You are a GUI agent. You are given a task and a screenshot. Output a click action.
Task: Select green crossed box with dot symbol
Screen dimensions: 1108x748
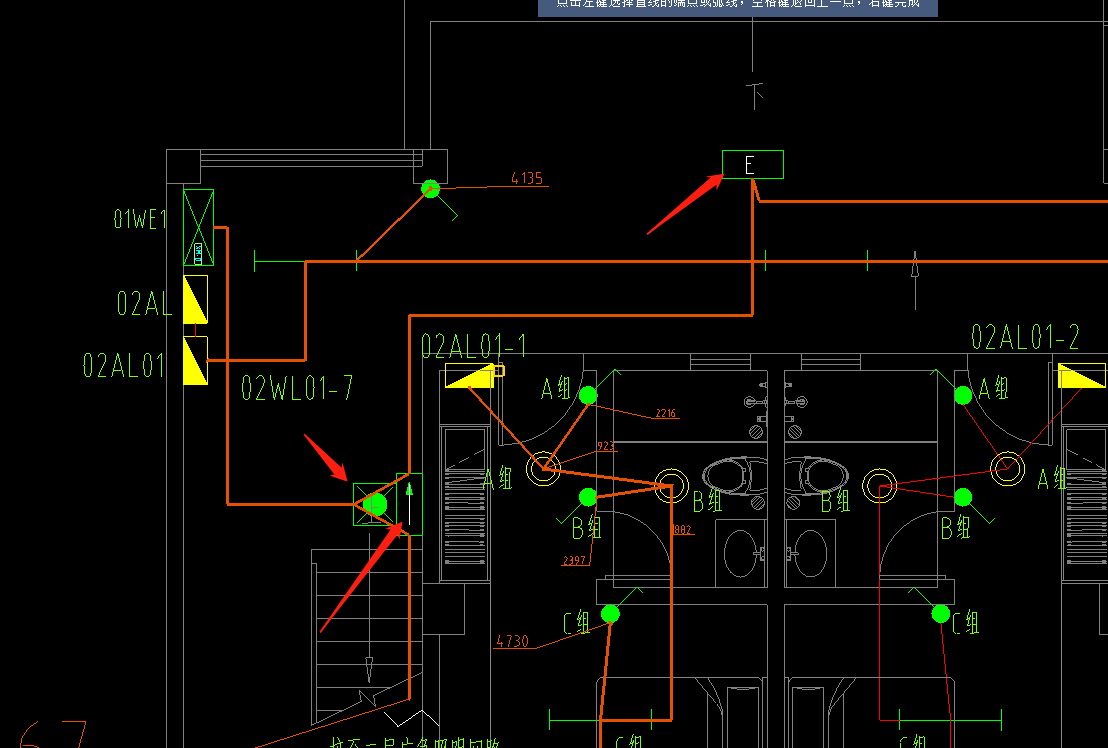point(374,504)
